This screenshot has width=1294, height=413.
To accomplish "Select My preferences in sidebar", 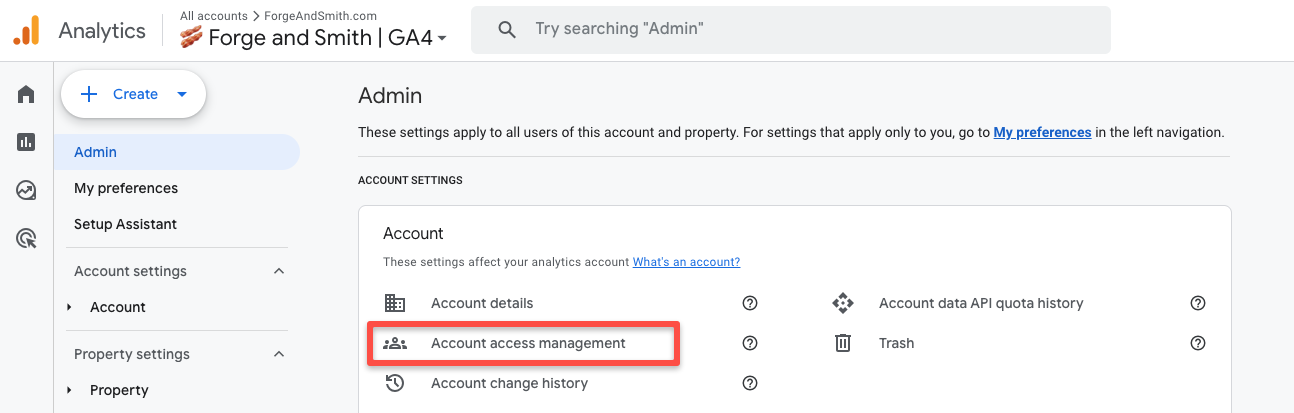I will 126,188.
